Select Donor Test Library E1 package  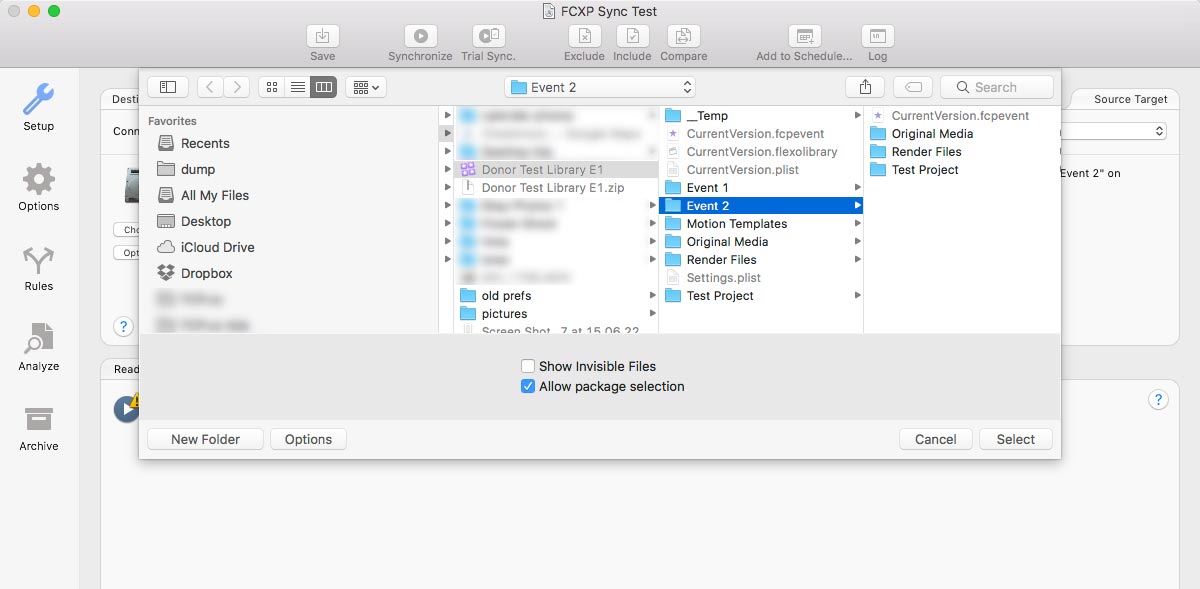(x=556, y=170)
